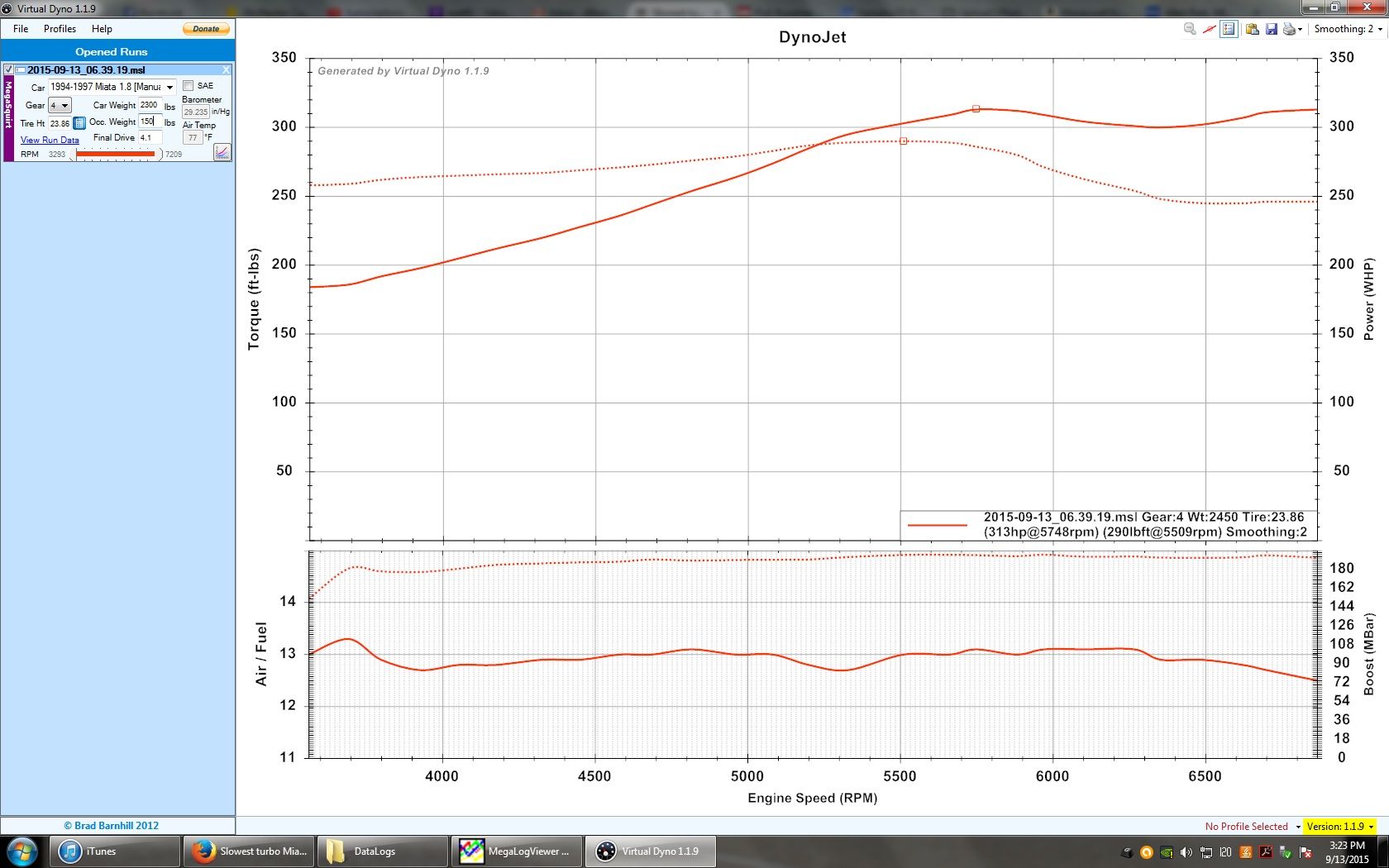
Task: Click the 120 tray indicator icon
Action: point(1226,852)
